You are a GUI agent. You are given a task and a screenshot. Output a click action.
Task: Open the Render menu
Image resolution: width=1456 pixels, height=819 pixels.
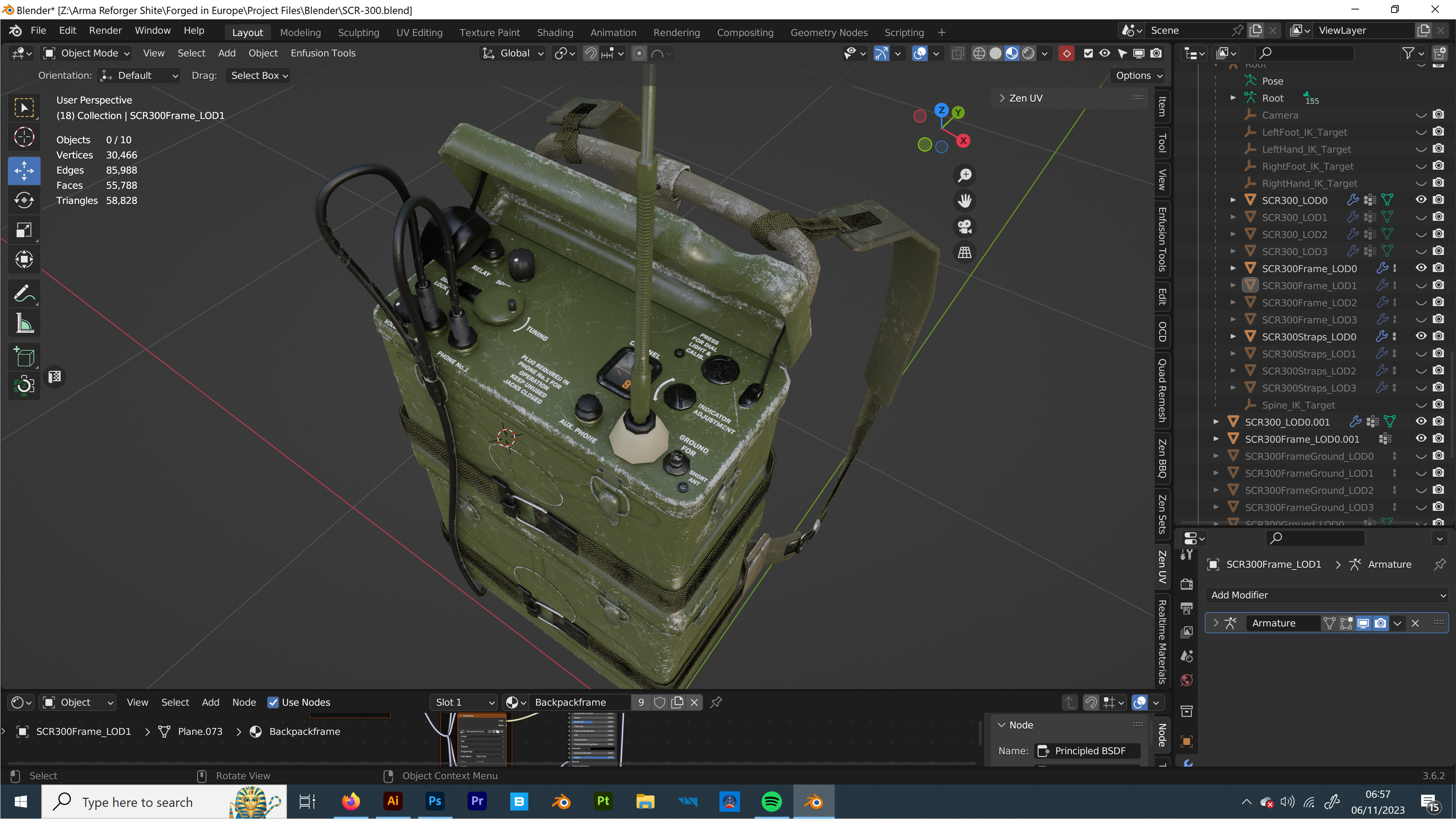tap(105, 30)
